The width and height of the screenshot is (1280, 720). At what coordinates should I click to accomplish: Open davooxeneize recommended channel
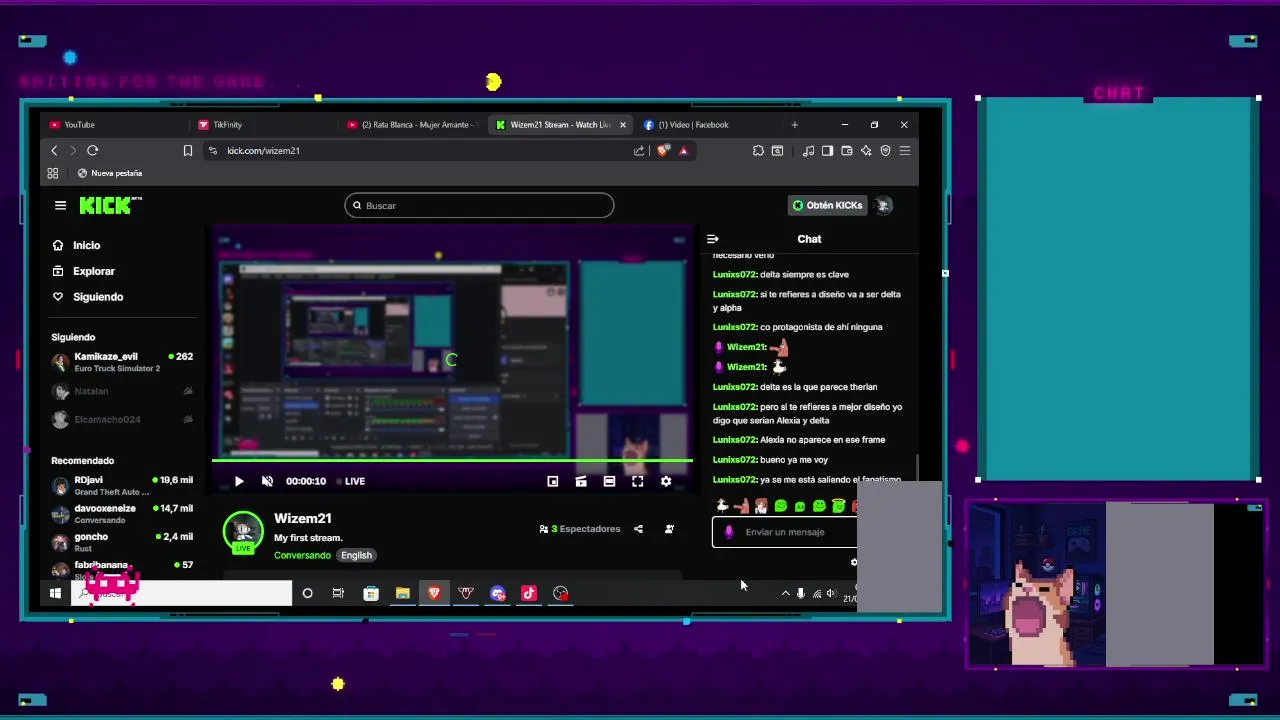click(x=122, y=514)
